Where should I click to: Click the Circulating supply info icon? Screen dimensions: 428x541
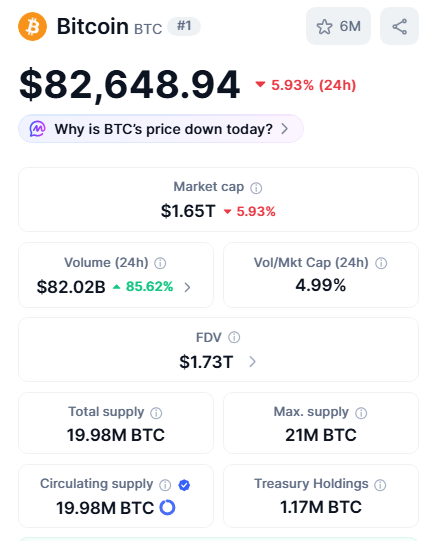coord(165,485)
